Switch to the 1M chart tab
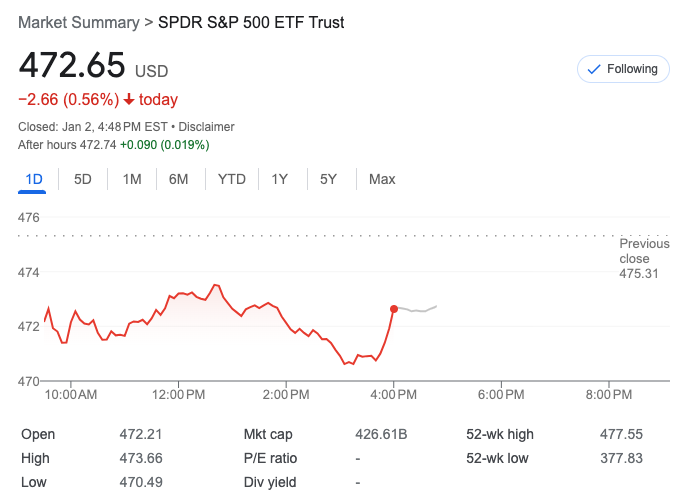Viewport: 681px width, 503px height. [132, 179]
